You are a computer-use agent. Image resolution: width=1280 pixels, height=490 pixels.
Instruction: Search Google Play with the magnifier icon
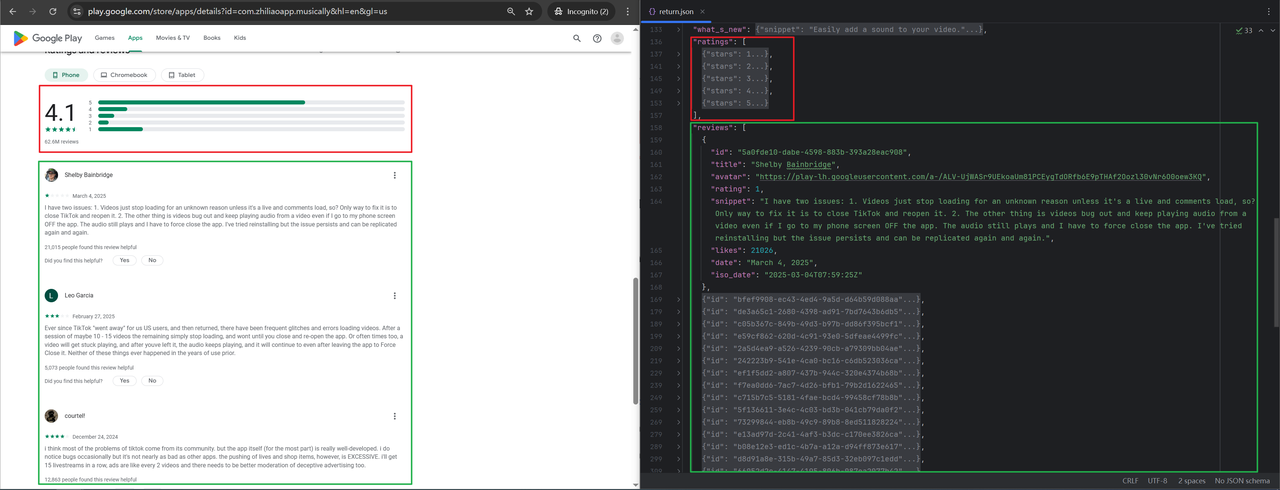point(577,38)
